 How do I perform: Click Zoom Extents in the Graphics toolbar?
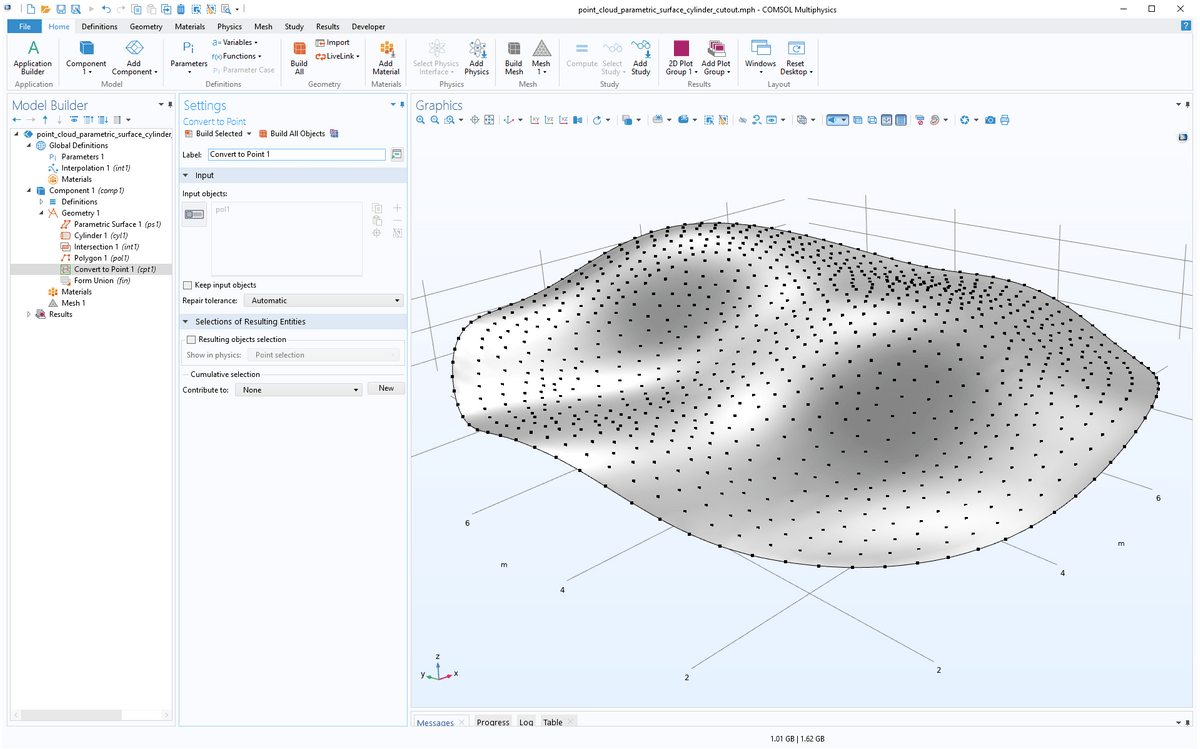(488, 119)
